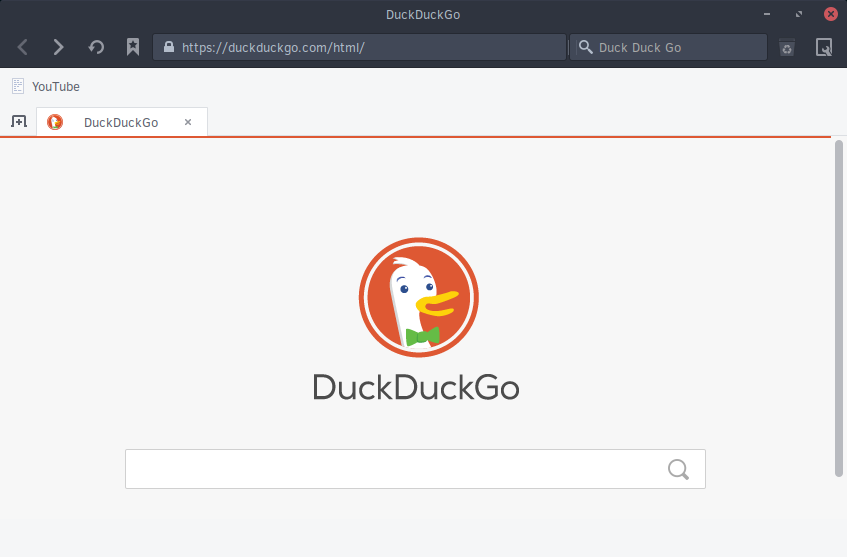Open the page menu icon in the toolbar

824,47
